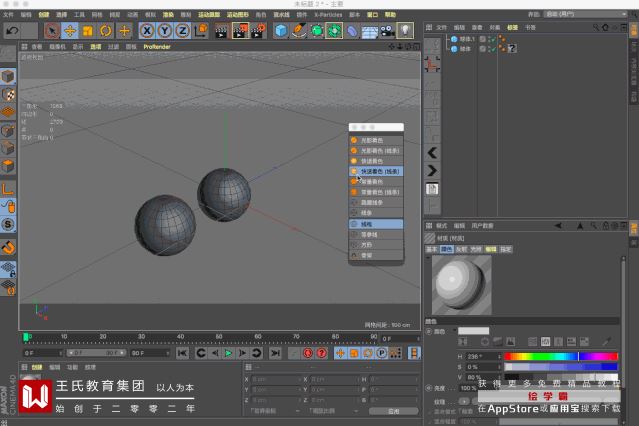Toggle the Z axis lock

coord(183,31)
